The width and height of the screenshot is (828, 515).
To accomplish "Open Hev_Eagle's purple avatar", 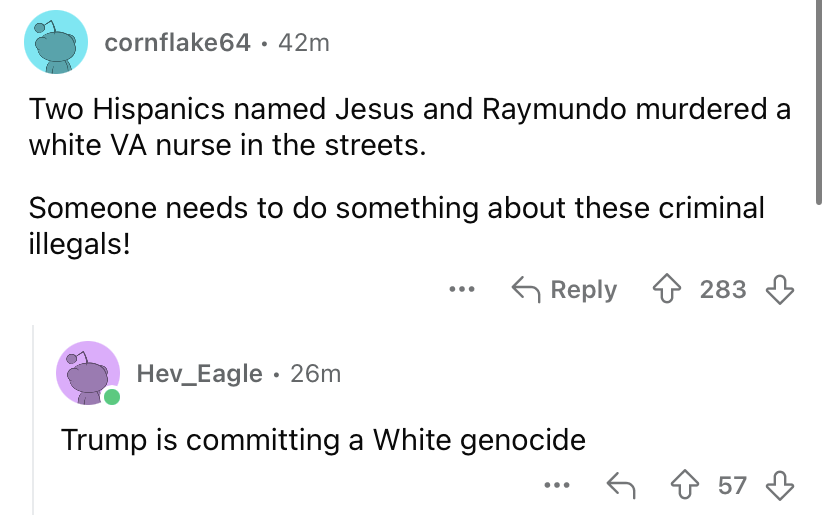I will coord(87,373).
